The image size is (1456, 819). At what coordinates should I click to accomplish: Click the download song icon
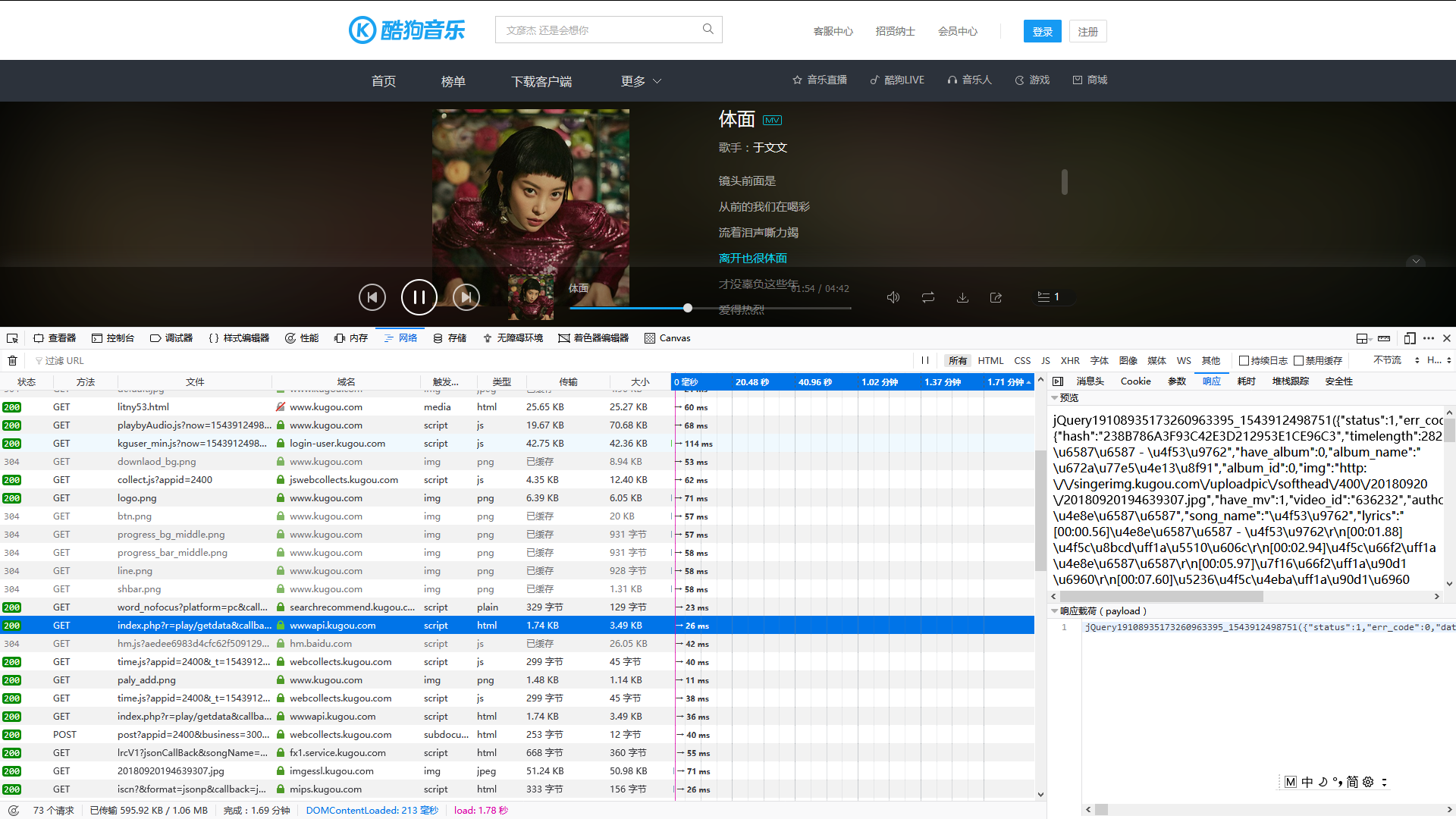click(x=962, y=297)
